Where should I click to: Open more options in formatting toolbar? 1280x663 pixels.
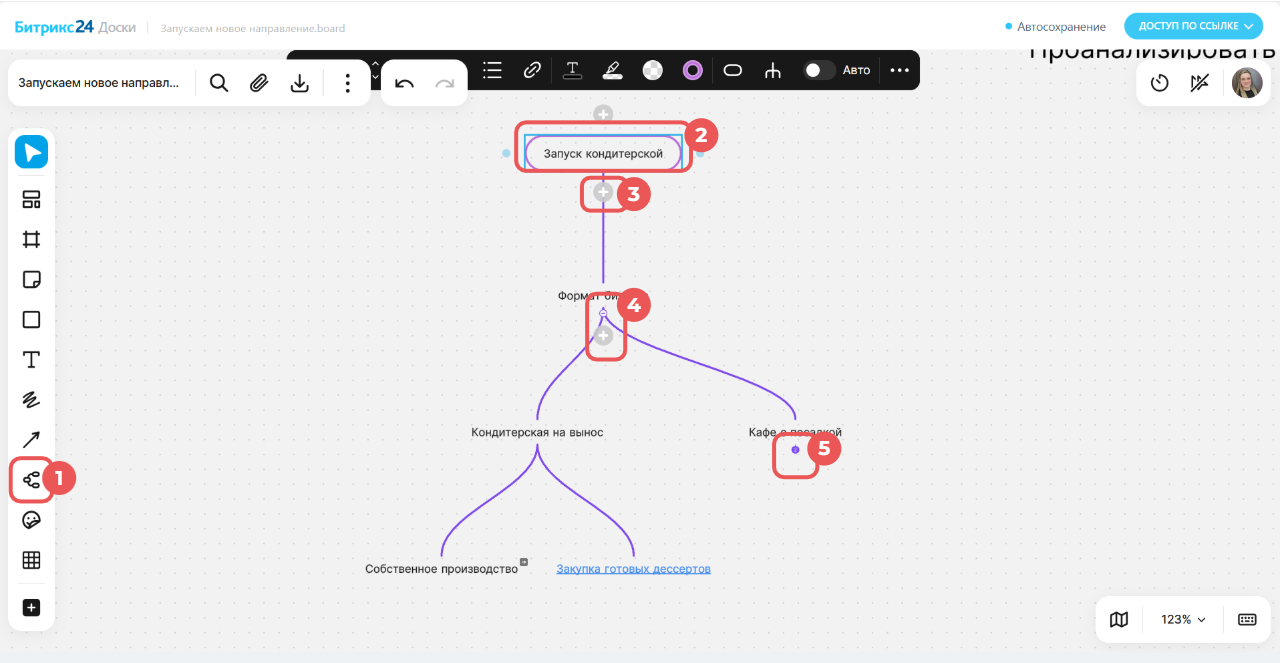pos(900,70)
